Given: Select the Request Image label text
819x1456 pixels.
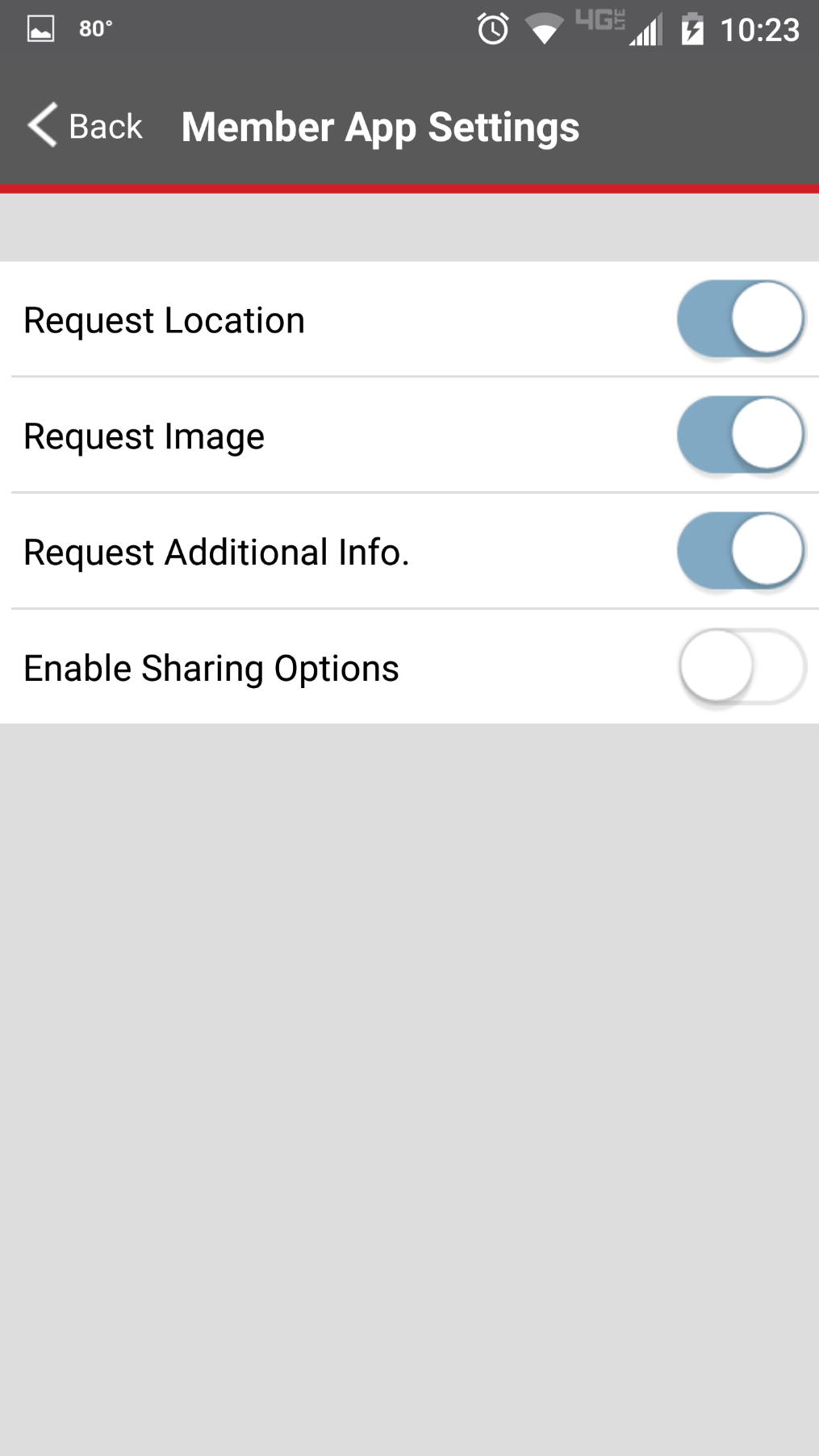Looking at the screenshot, I should point(144,436).
